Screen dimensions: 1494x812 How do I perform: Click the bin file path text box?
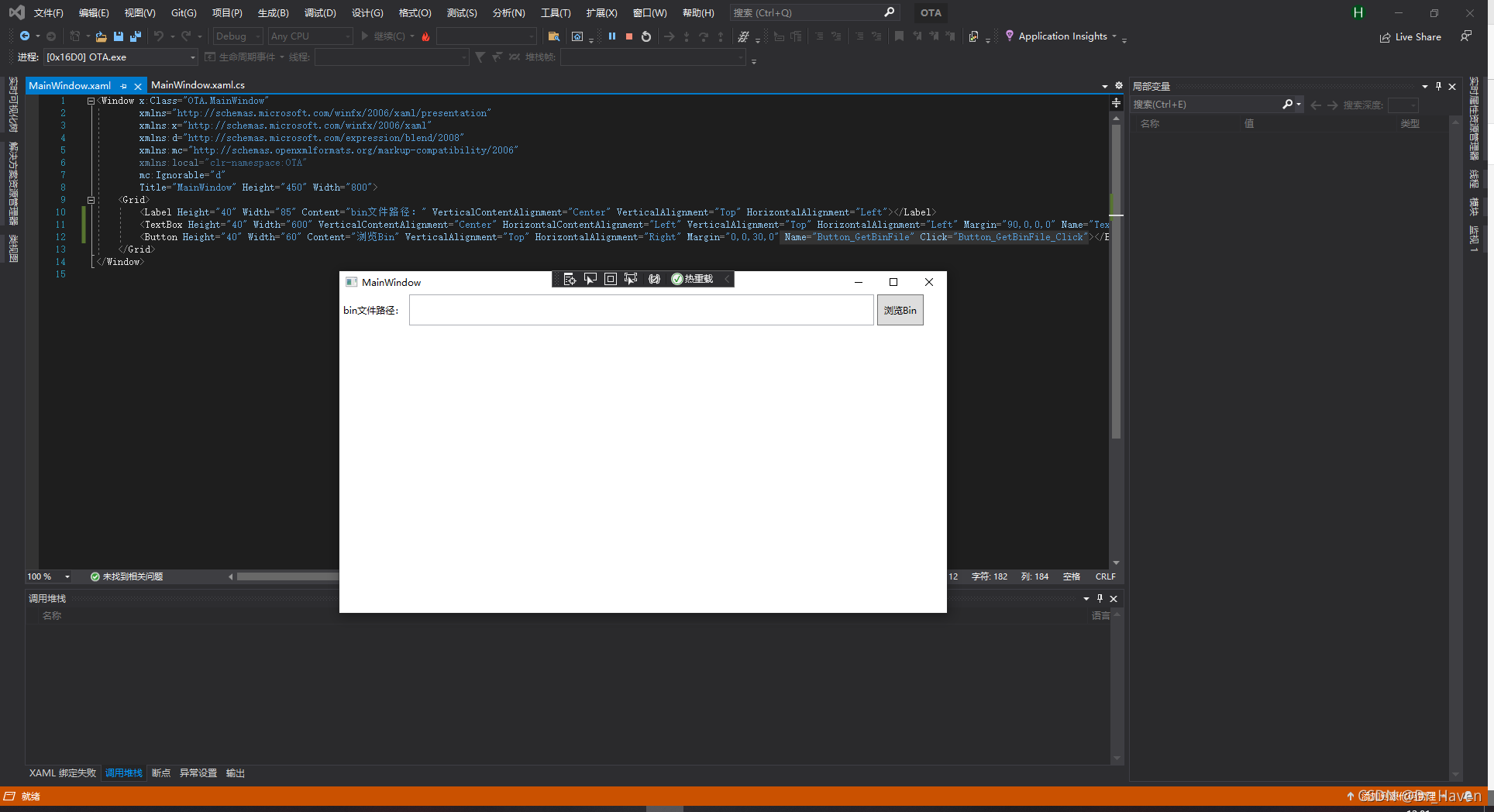pyautogui.click(x=642, y=310)
